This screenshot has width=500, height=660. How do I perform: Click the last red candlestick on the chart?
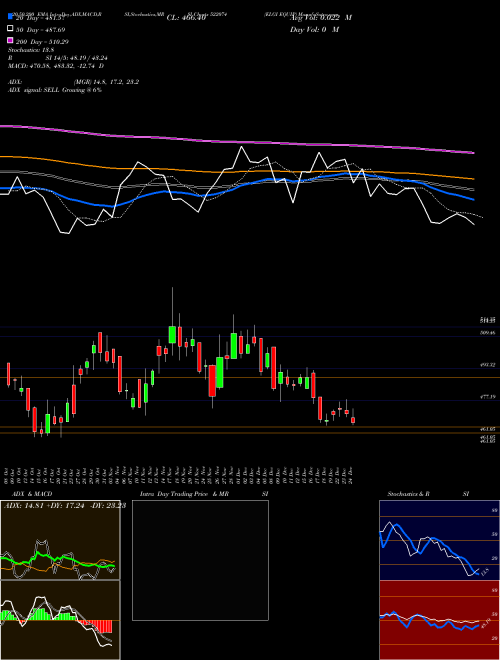(353, 420)
